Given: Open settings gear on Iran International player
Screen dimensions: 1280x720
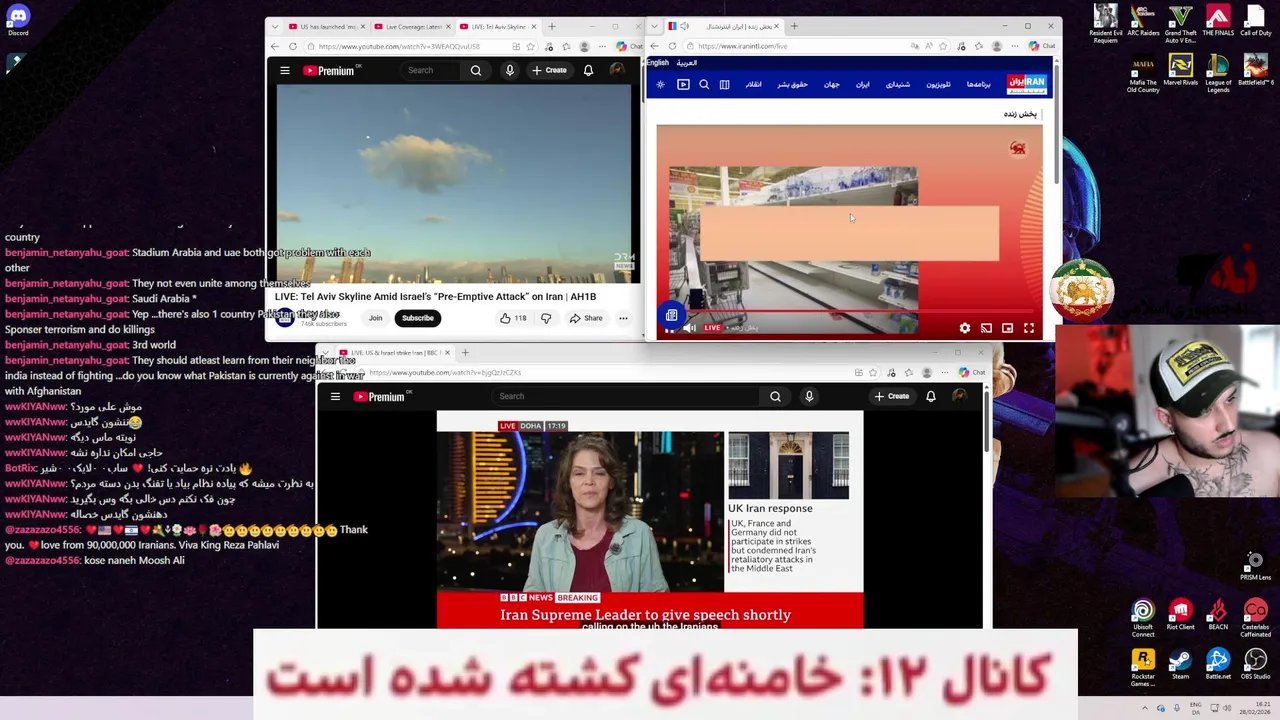Looking at the screenshot, I should coord(964,328).
